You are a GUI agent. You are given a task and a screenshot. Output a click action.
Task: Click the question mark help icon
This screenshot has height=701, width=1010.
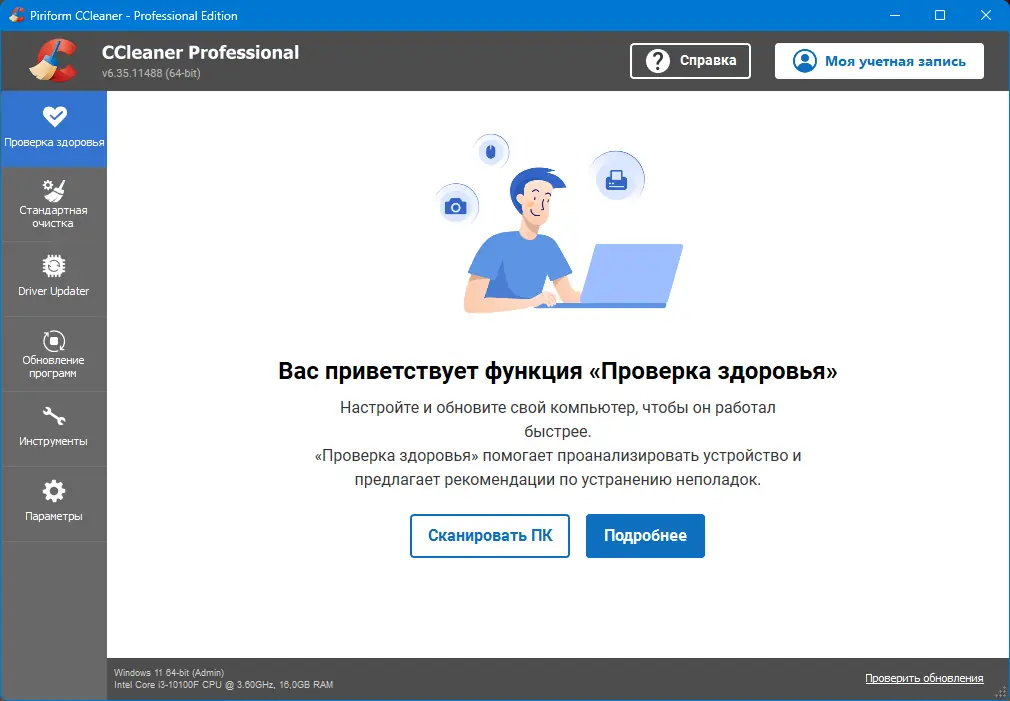[659, 60]
